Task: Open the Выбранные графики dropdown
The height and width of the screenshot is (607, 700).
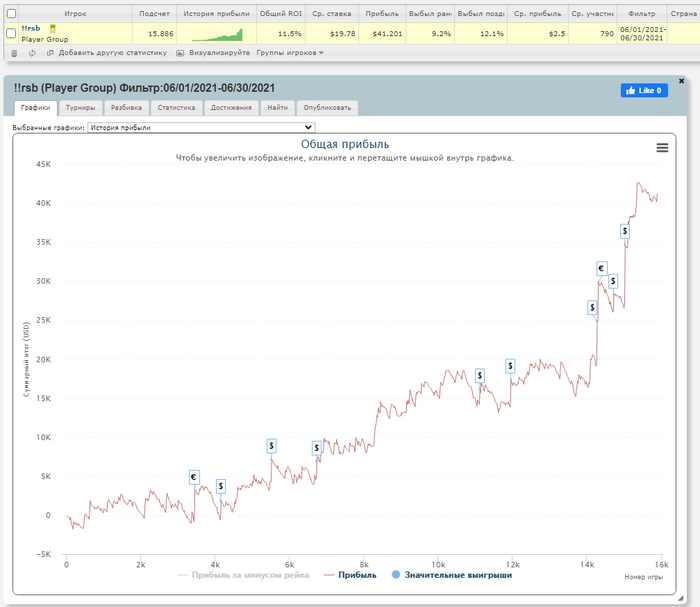Action: pyautogui.click(x=201, y=128)
